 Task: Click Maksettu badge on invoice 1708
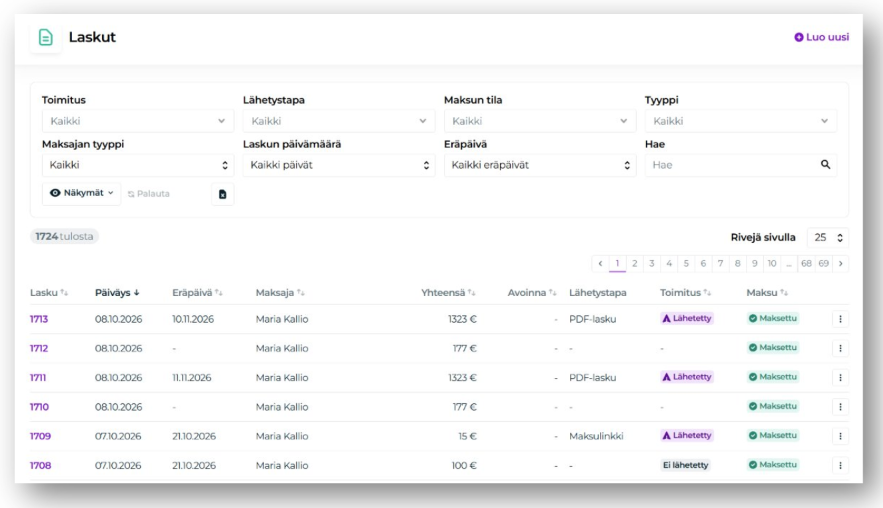pos(773,465)
